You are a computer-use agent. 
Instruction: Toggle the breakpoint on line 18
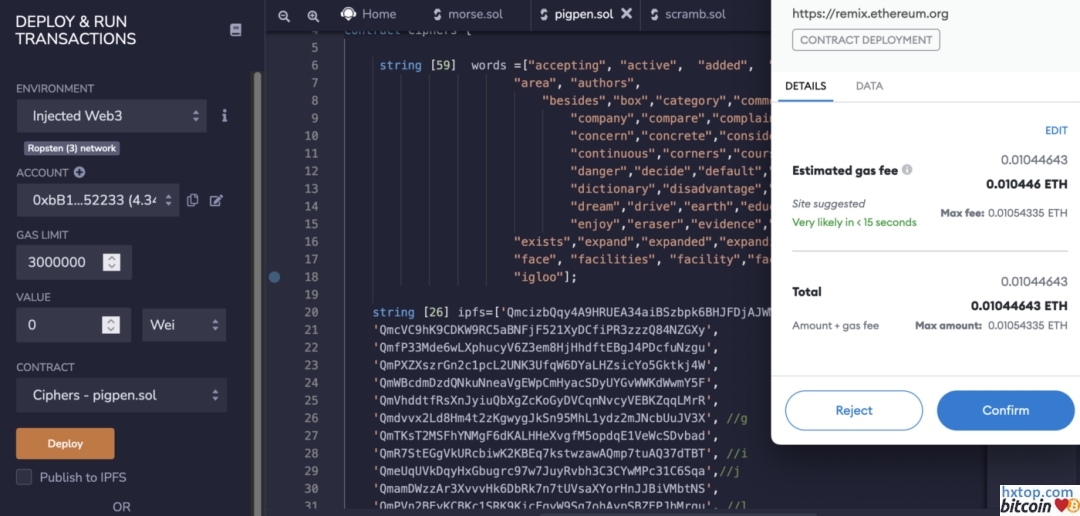click(275, 277)
